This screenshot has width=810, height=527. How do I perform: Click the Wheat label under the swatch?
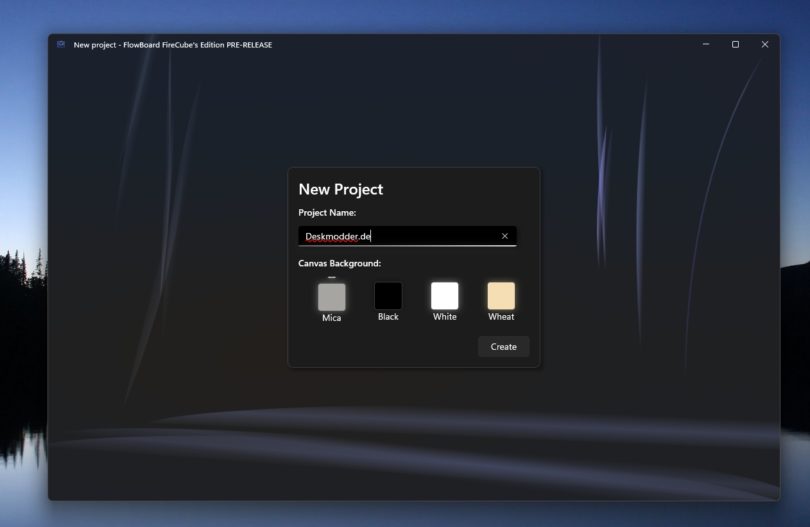pyautogui.click(x=501, y=317)
